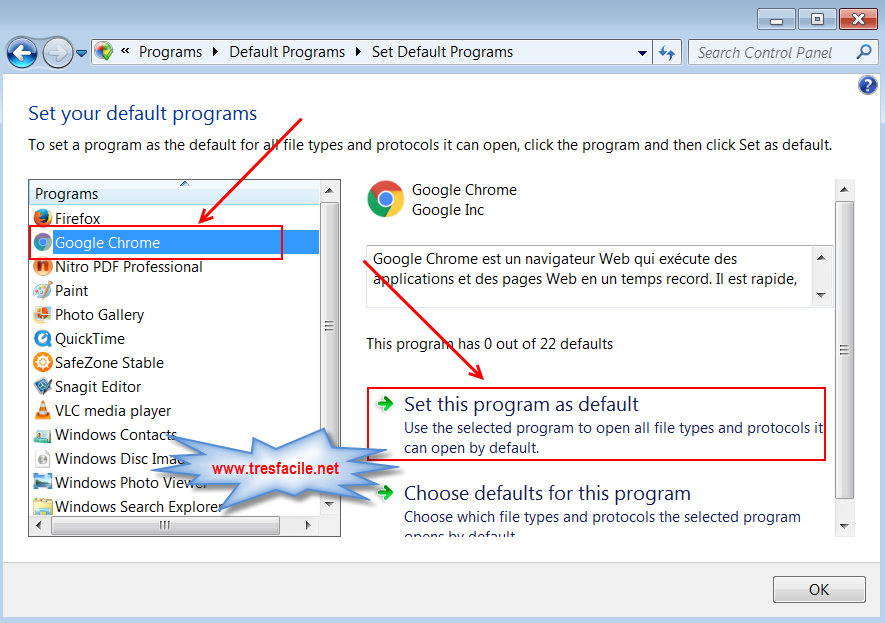Click green arrow beside Set this program as default
Image resolution: width=885 pixels, height=623 pixels.
(385, 403)
